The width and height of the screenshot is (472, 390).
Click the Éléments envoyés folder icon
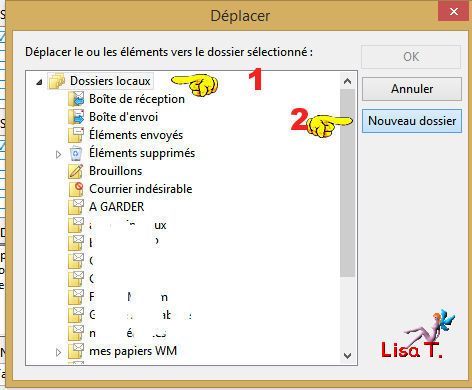pyautogui.click(x=76, y=135)
